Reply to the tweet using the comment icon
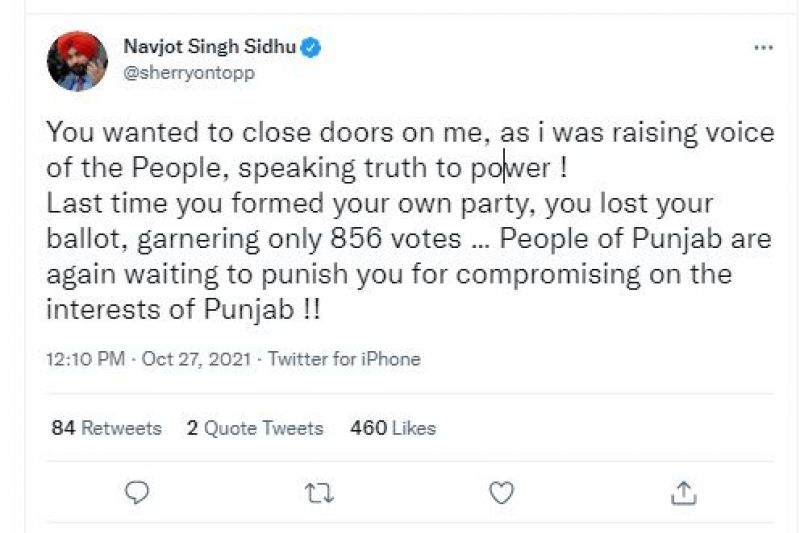The width and height of the screenshot is (800, 533). 139,491
